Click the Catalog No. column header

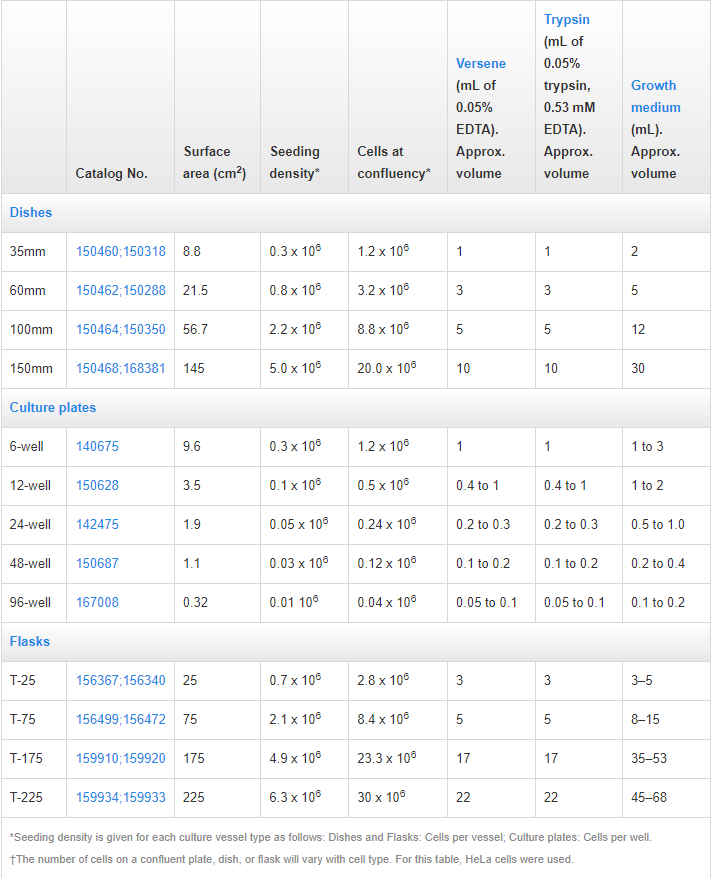click(x=111, y=174)
